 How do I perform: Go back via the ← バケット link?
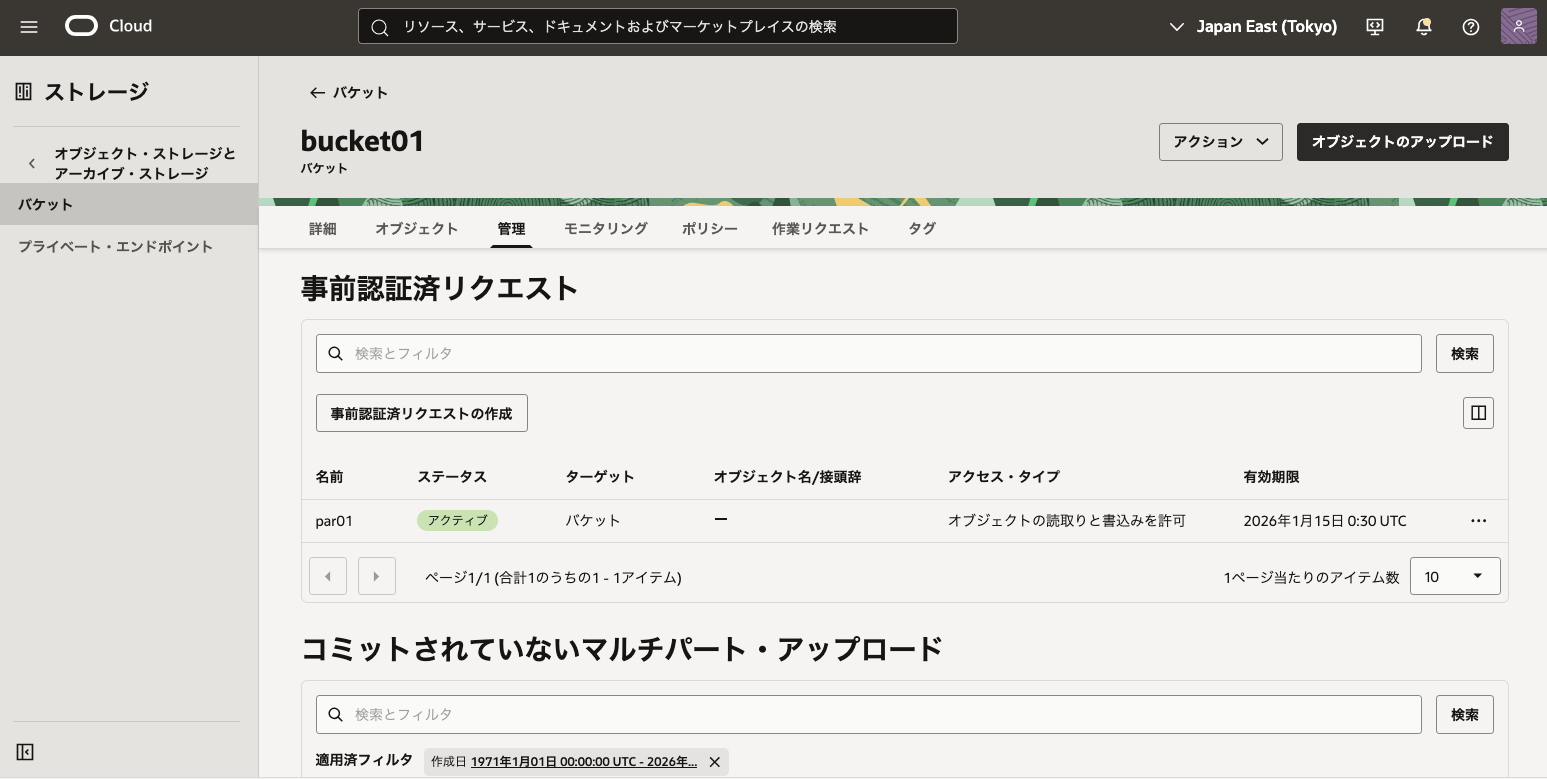(x=348, y=92)
